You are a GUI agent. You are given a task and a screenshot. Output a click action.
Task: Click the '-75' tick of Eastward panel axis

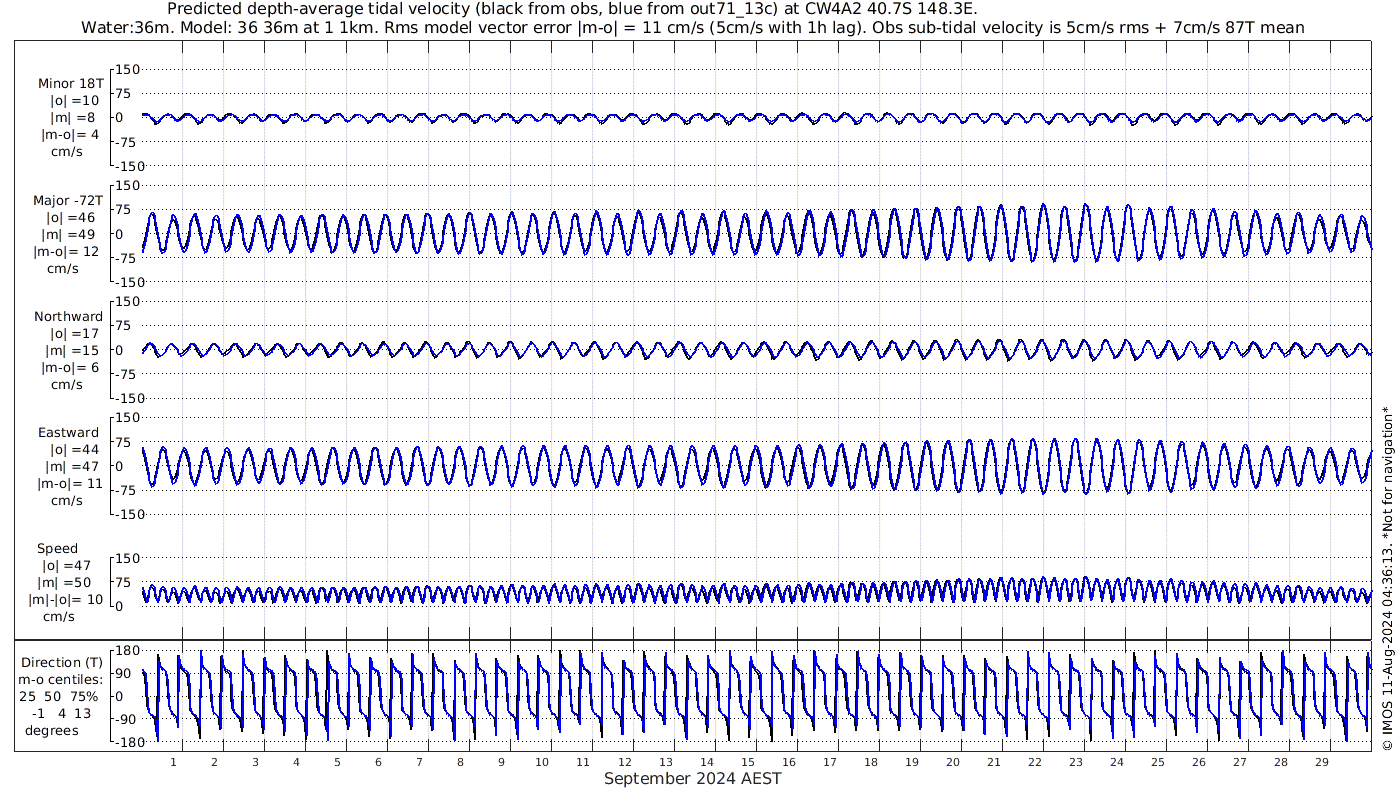128,490
